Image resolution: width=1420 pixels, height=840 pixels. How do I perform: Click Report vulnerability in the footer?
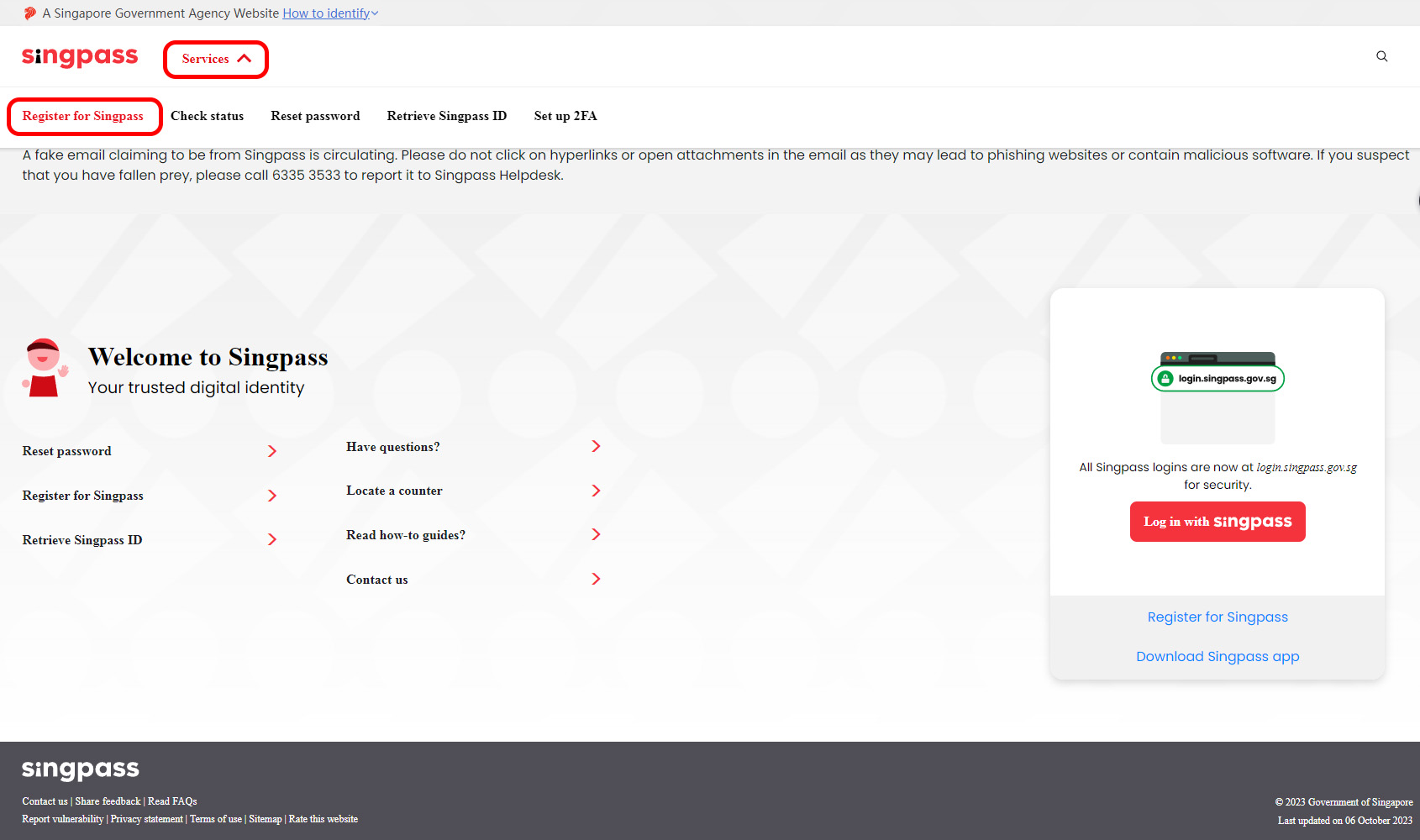pos(63,819)
